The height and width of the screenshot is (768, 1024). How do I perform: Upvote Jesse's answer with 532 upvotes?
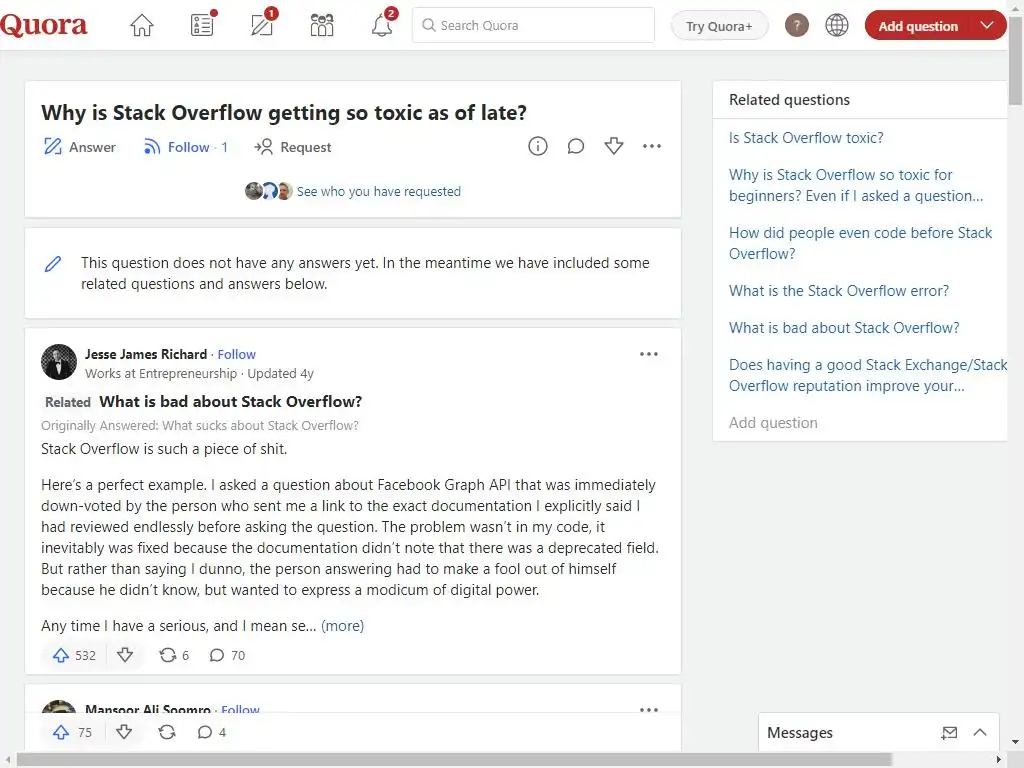74,655
